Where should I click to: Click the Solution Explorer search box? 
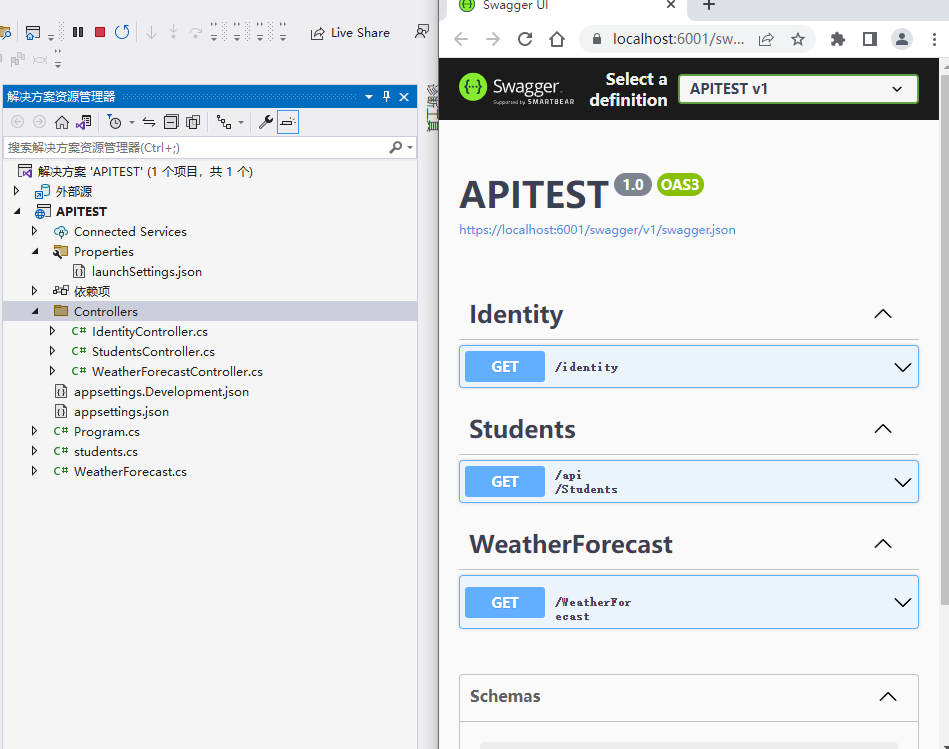[195, 147]
